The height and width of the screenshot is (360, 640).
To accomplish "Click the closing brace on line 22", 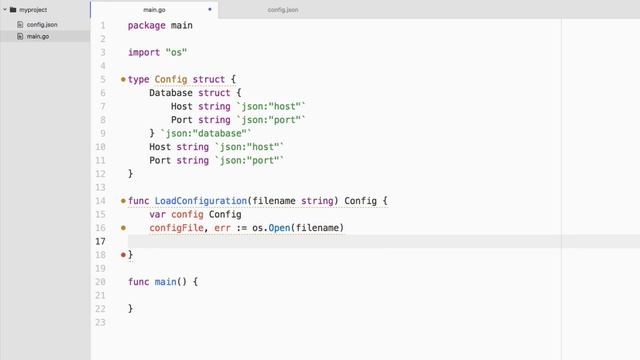I will 130,309.
